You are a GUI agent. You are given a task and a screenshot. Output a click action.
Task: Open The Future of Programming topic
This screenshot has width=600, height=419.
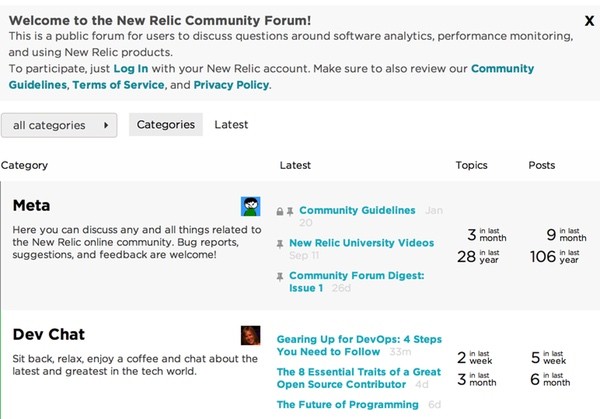coord(347,404)
